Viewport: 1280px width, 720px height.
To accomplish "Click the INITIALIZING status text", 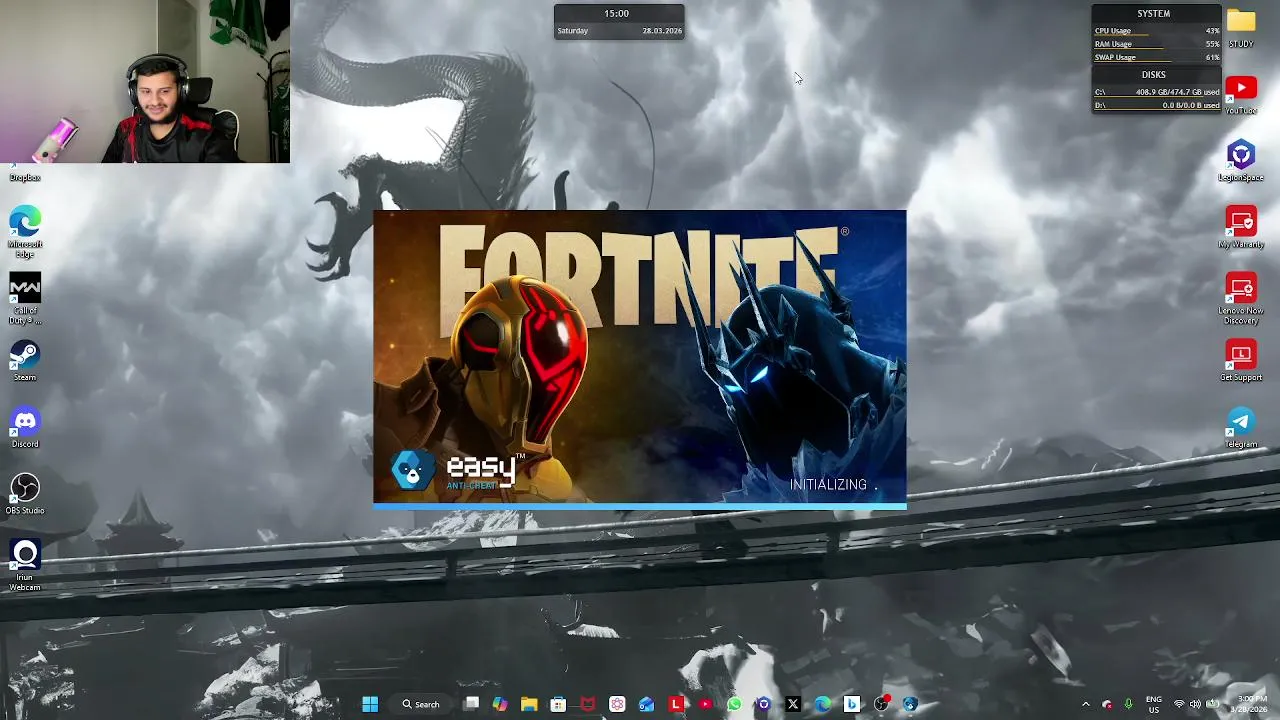I will pos(833,484).
